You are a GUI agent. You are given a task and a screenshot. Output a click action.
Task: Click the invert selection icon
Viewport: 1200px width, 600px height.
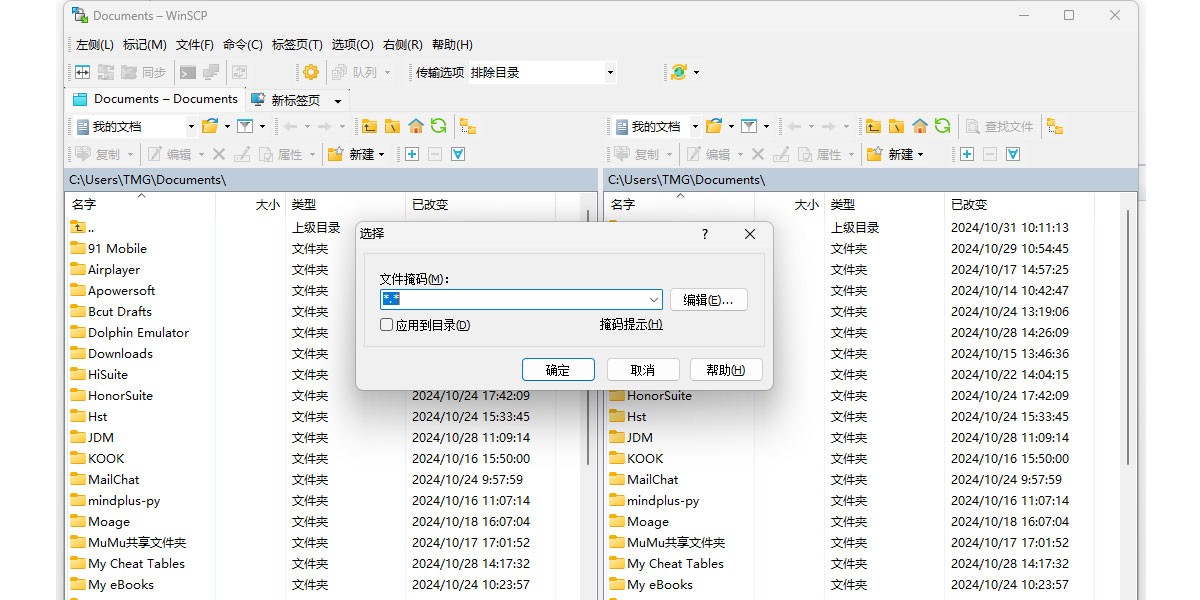tap(458, 153)
